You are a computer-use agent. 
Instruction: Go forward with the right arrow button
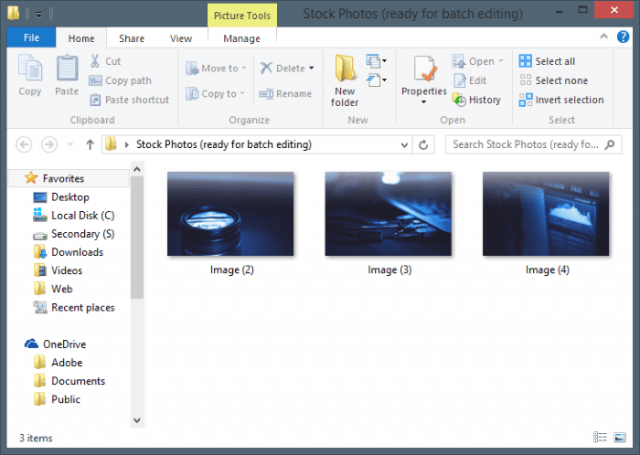click(49, 144)
